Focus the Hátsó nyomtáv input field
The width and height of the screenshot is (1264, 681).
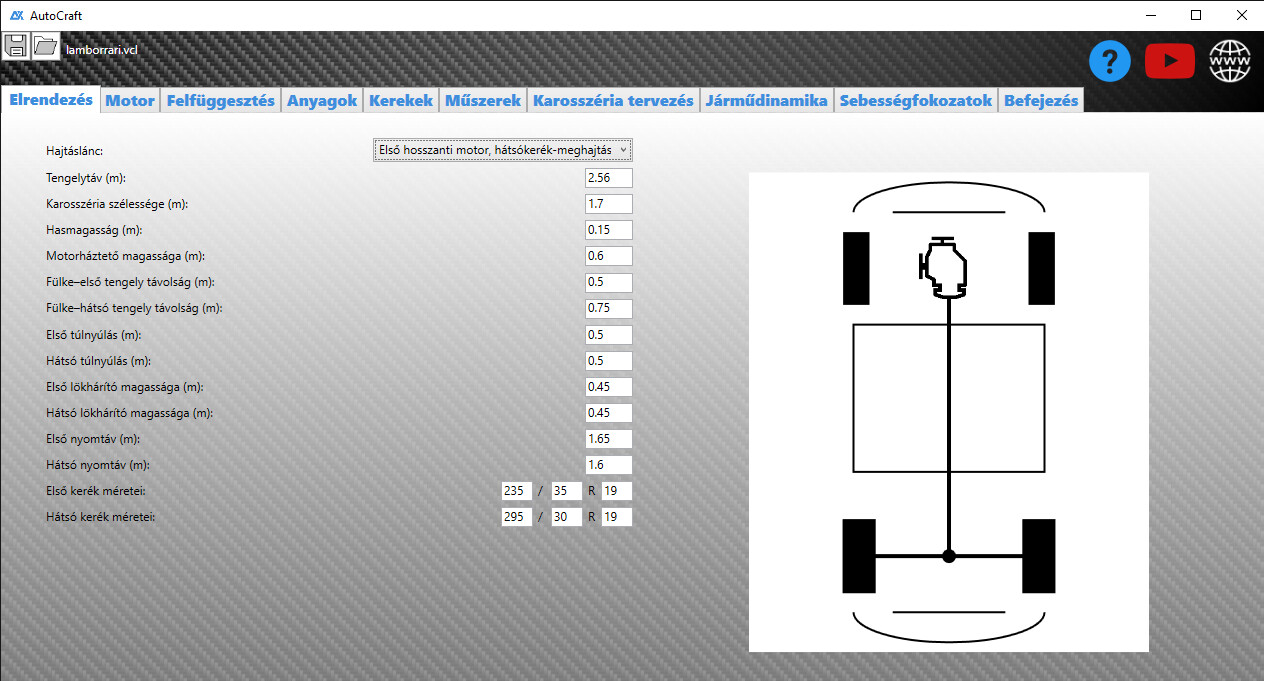[x=608, y=465]
